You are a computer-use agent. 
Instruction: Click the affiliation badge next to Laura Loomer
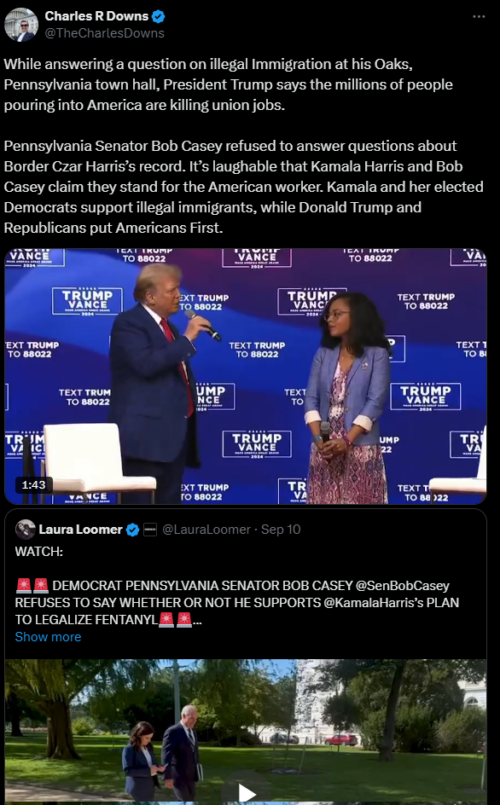click(149, 530)
